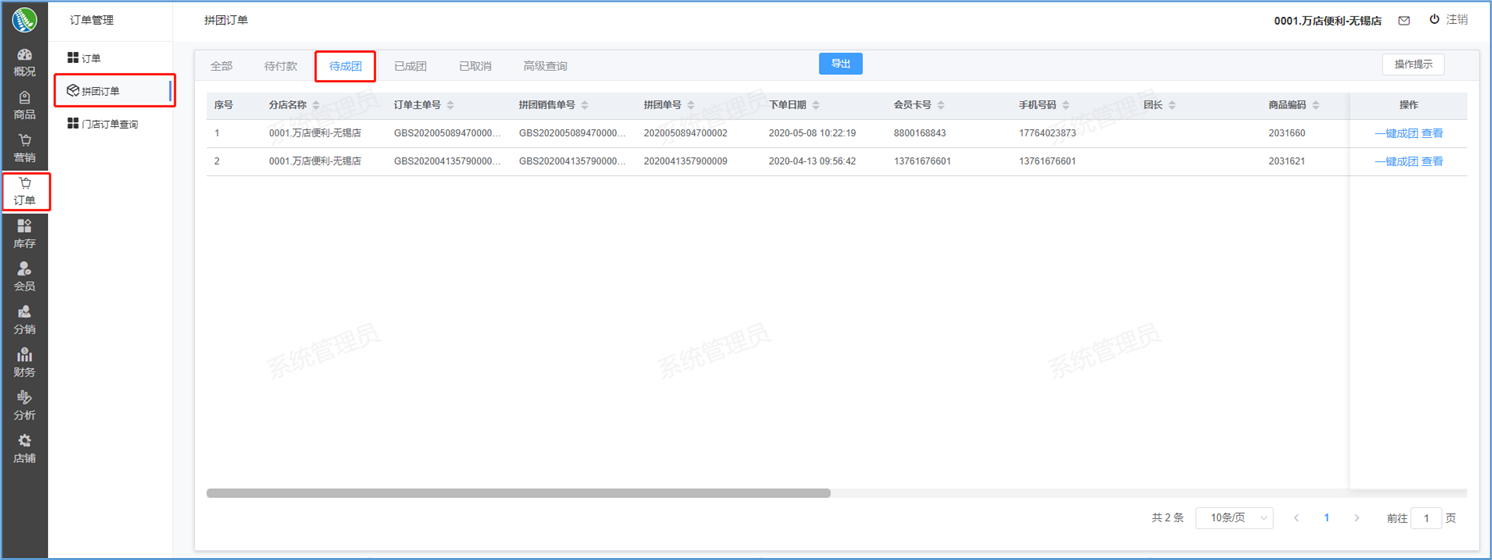This screenshot has width=1492, height=560.
Task: Expand the 10条/页 page size dropdown
Action: click(x=1234, y=518)
